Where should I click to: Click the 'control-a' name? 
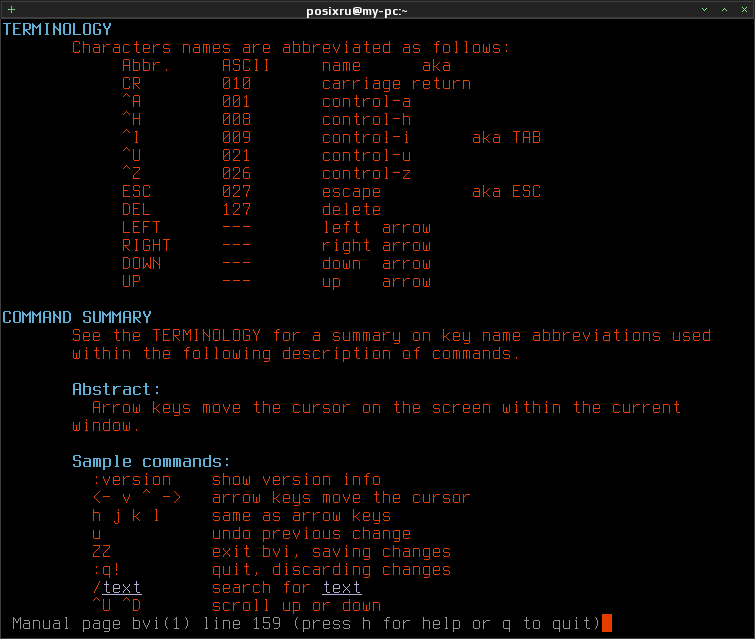(x=366, y=102)
